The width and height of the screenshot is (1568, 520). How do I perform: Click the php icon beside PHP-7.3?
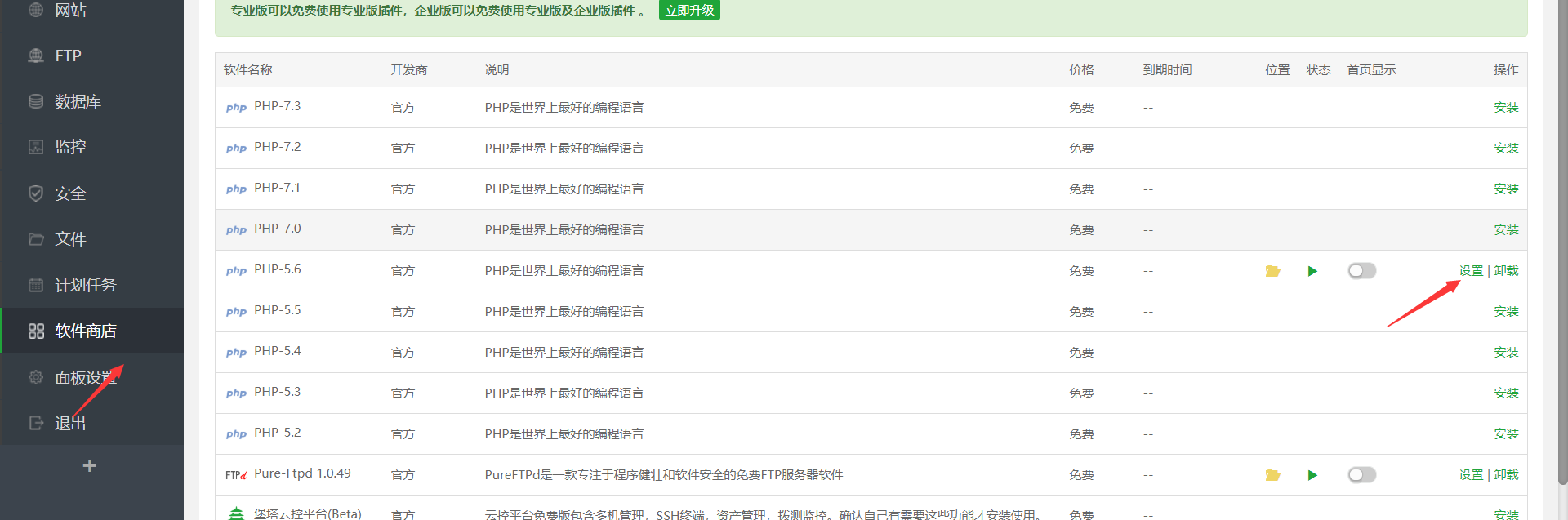[236, 108]
